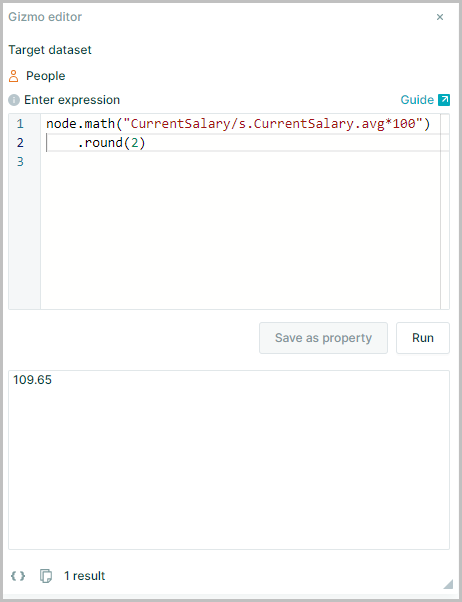Screen dimensions: 462x602
Task: Run the expression
Action: click(x=422, y=338)
